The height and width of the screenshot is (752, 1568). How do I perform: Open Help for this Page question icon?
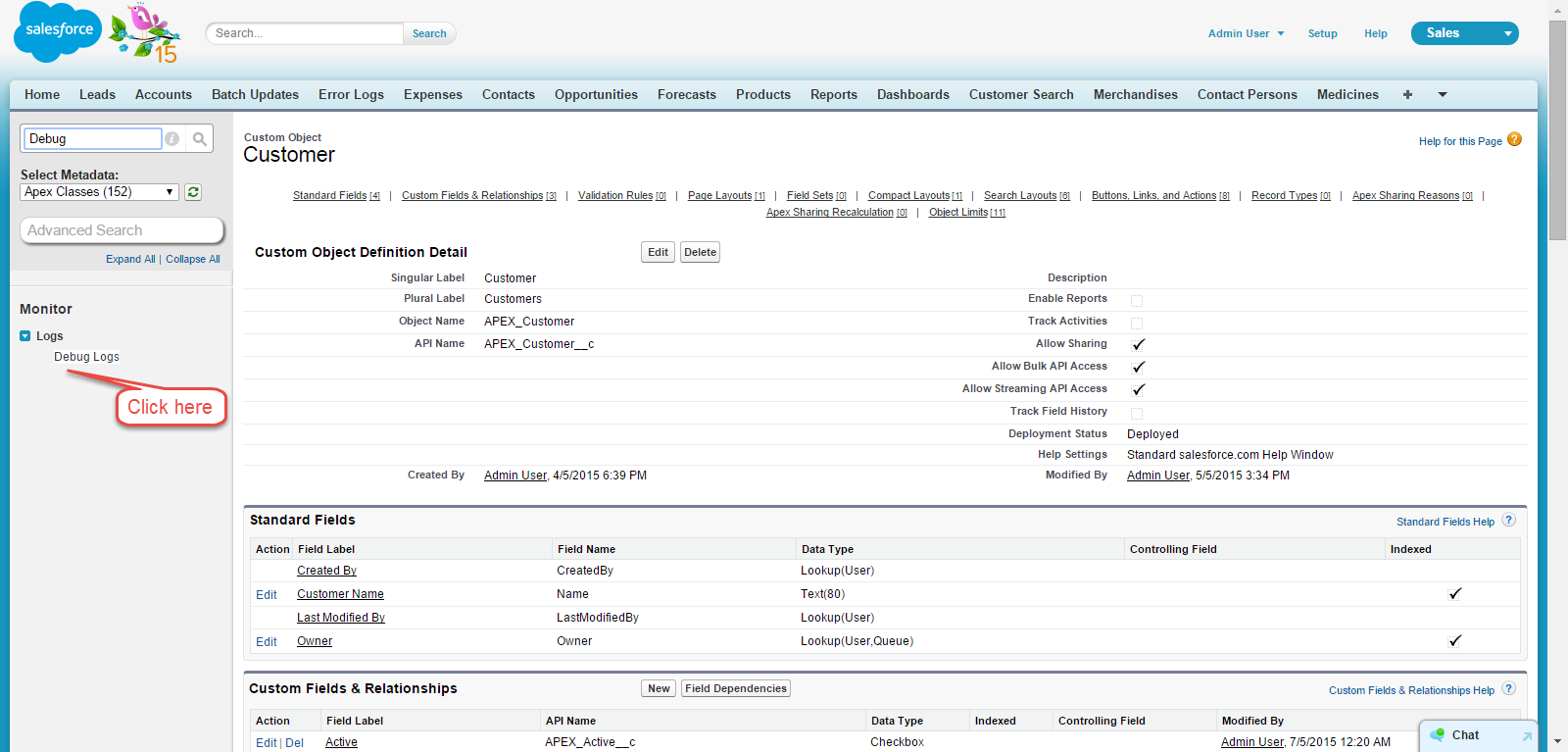[x=1514, y=140]
